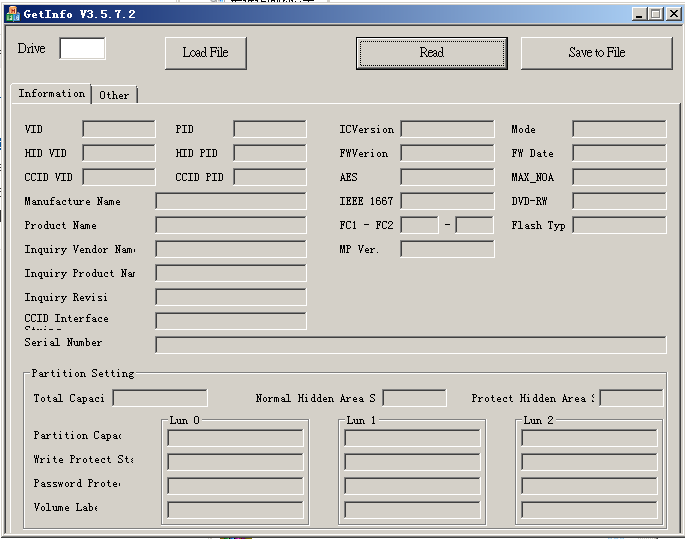Click the GetInfo app icon in title bar

pyautogui.click(x=13, y=13)
